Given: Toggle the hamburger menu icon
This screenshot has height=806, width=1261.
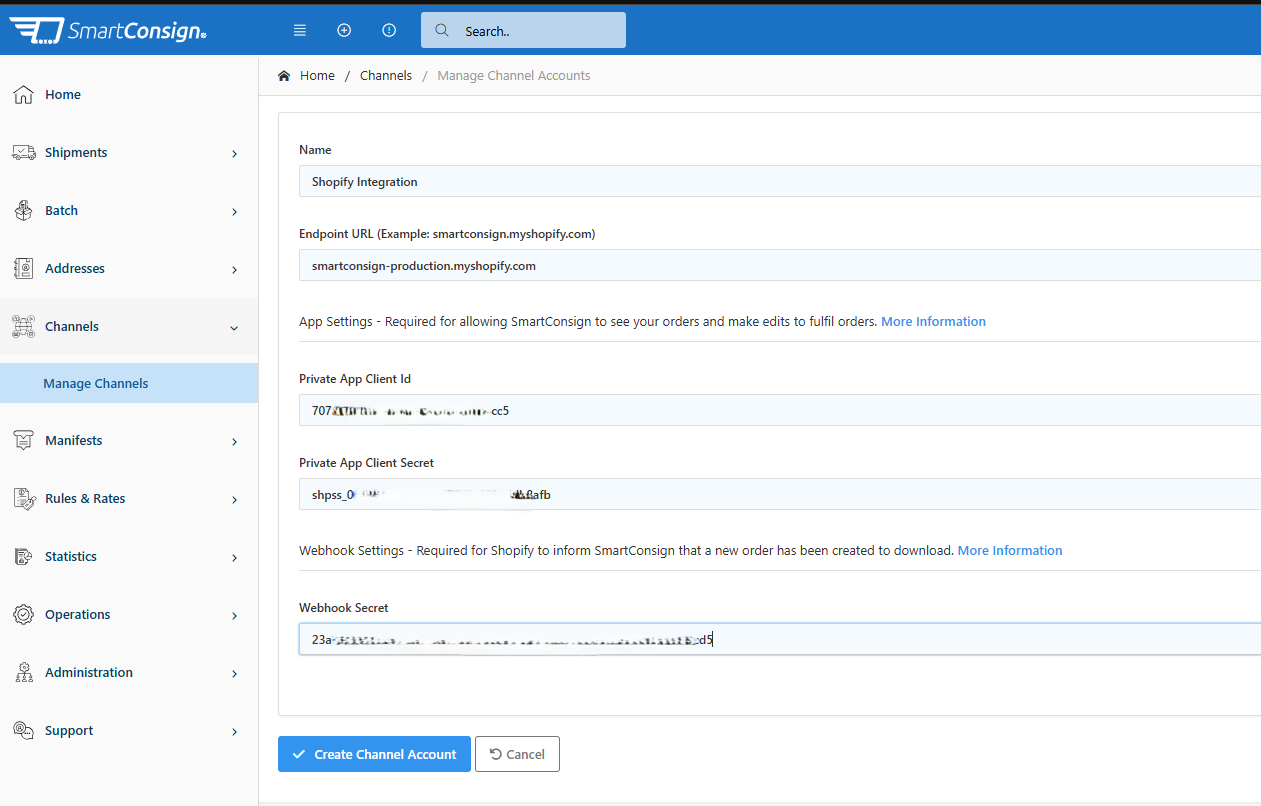Looking at the screenshot, I should click(299, 31).
